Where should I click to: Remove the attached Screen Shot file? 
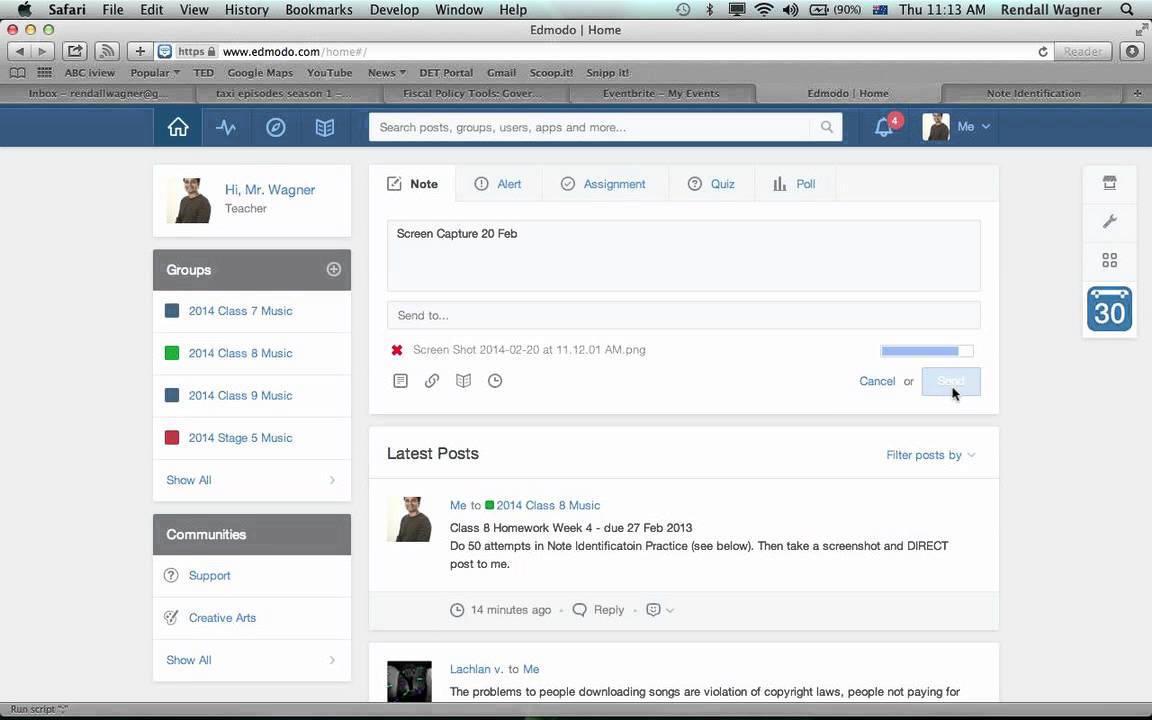pos(397,350)
